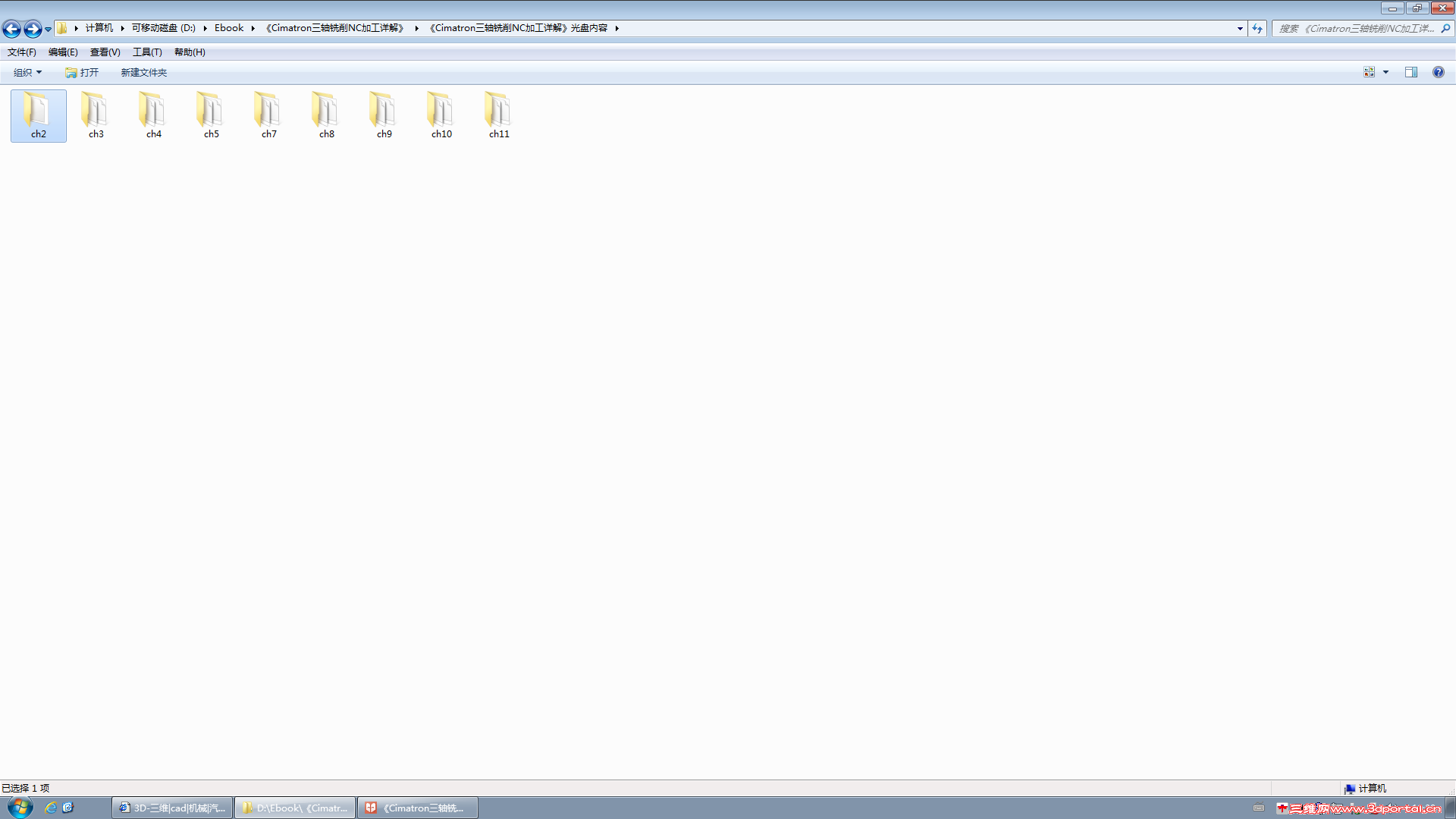Open the 编辑(E) menu
1456x819 pixels.
[x=63, y=52]
